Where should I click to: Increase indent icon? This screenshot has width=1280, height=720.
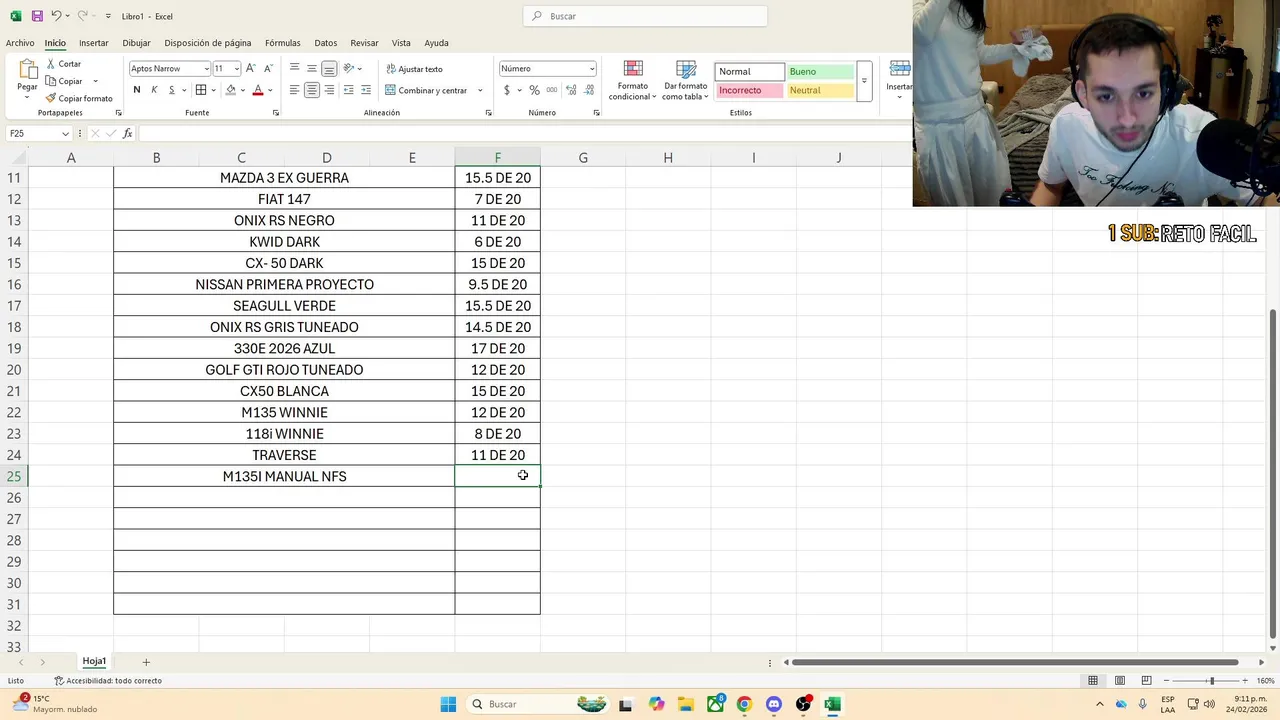pyautogui.click(x=365, y=90)
